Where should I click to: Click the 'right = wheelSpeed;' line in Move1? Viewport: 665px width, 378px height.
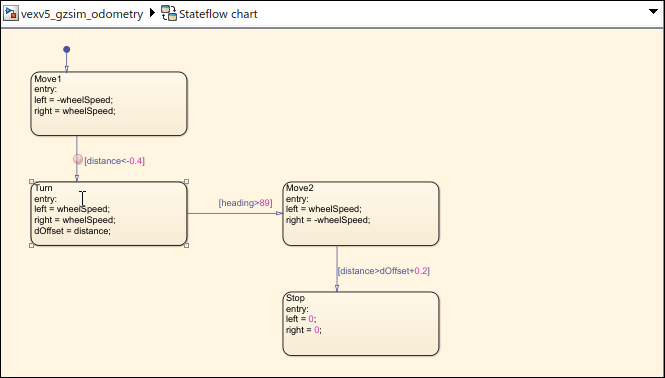click(75, 111)
